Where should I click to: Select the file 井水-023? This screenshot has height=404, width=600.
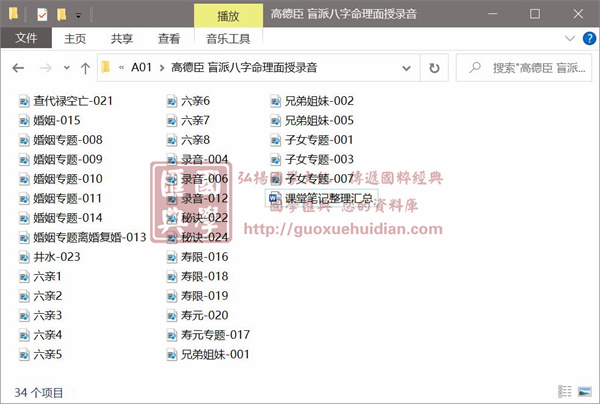(x=50, y=257)
